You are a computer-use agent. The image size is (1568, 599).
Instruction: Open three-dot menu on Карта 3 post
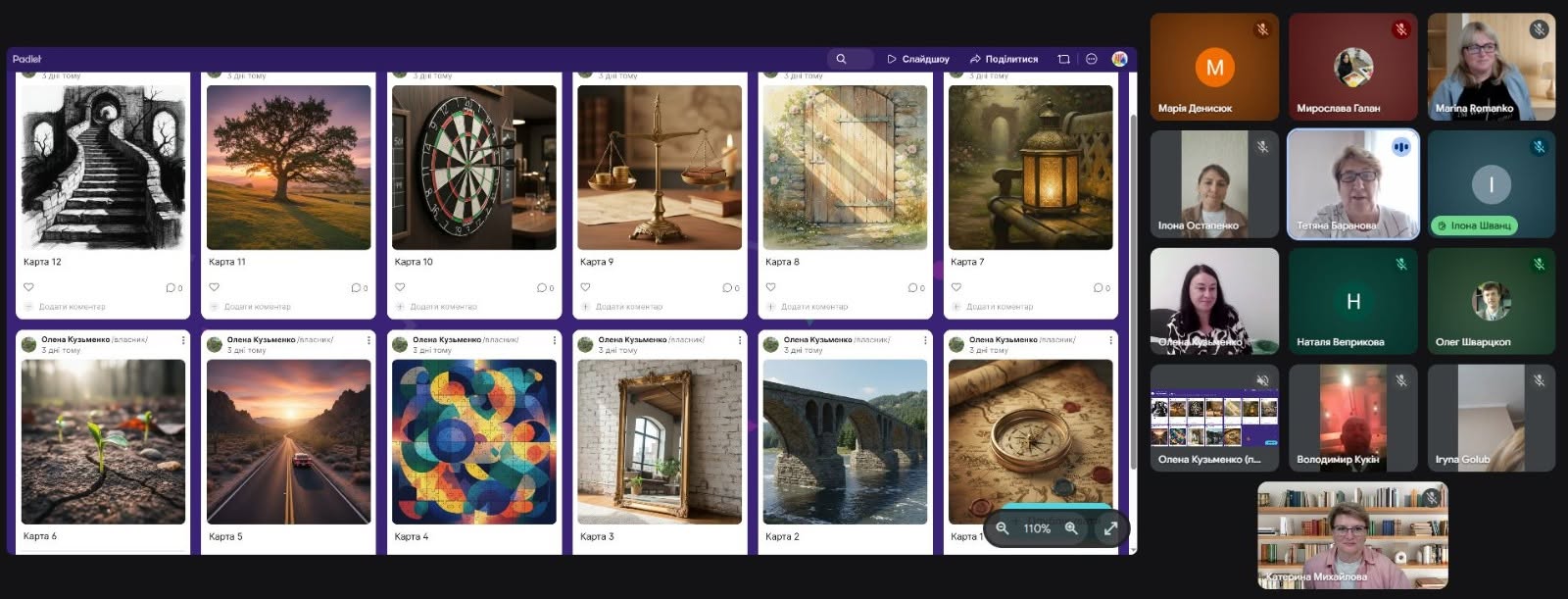pyautogui.click(x=740, y=340)
